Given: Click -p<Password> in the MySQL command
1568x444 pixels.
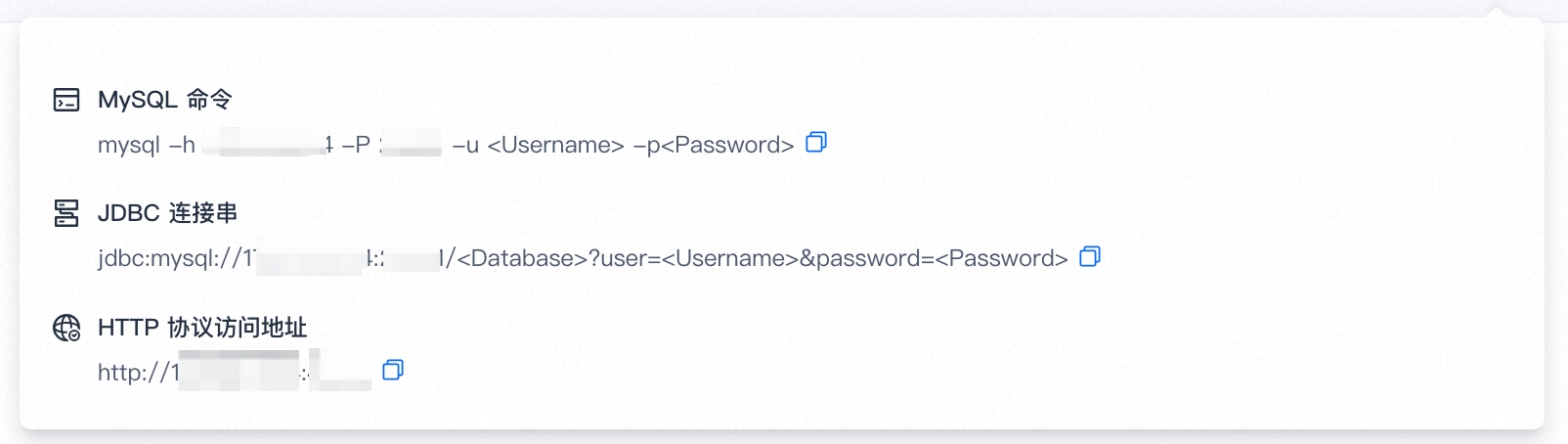Looking at the screenshot, I should [714, 146].
